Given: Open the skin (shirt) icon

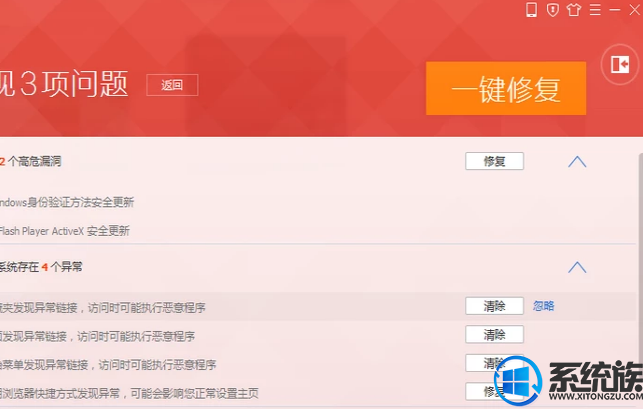Looking at the screenshot, I should point(574,9).
